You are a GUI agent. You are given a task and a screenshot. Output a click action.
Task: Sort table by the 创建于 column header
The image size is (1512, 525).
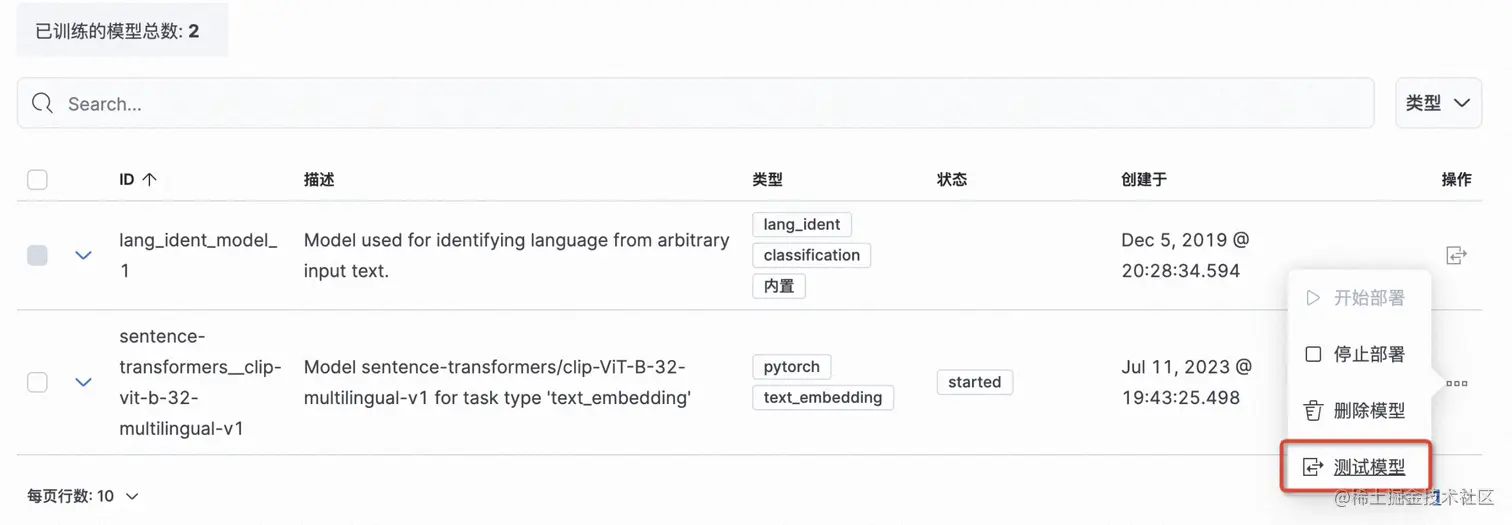(1144, 180)
